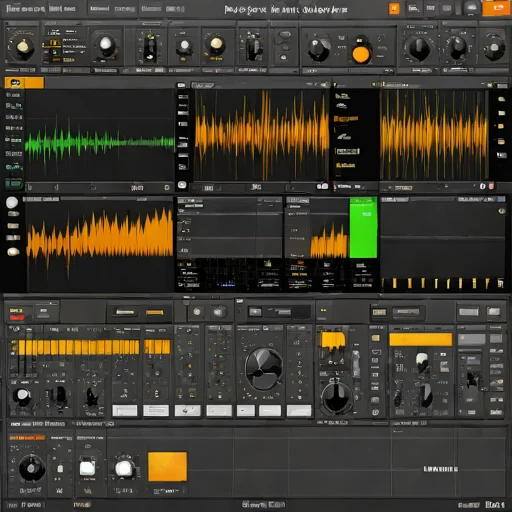Viewport: 512px width, 512px height.
Task: Click the first white button under the mixer channels
Action: 125,411
